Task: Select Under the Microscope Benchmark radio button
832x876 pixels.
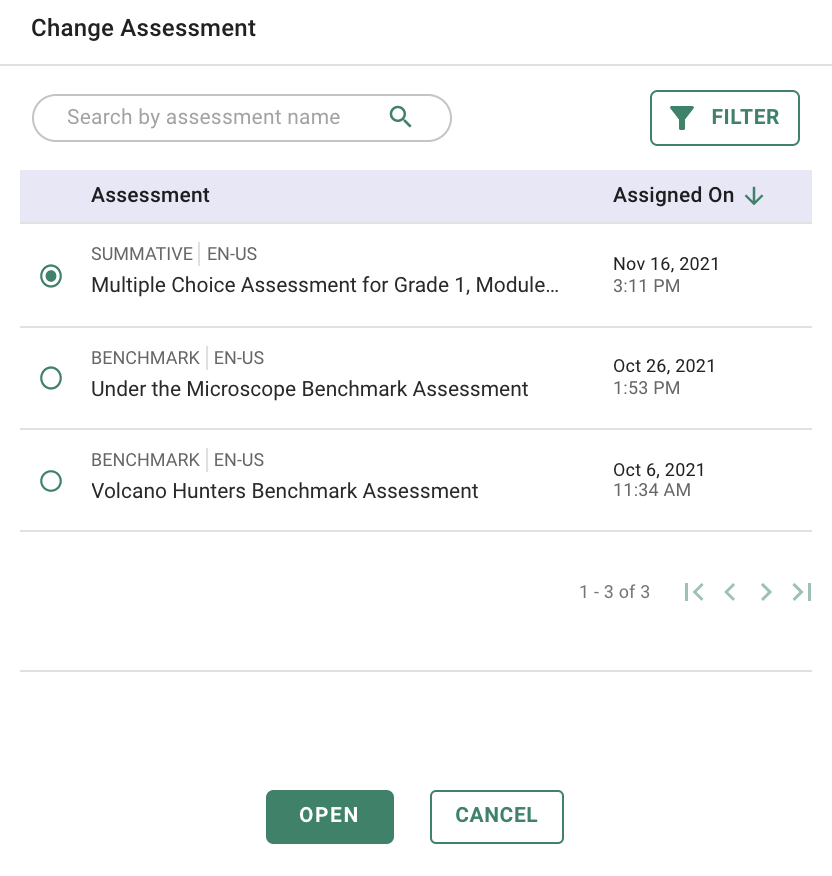Action: 51,378
